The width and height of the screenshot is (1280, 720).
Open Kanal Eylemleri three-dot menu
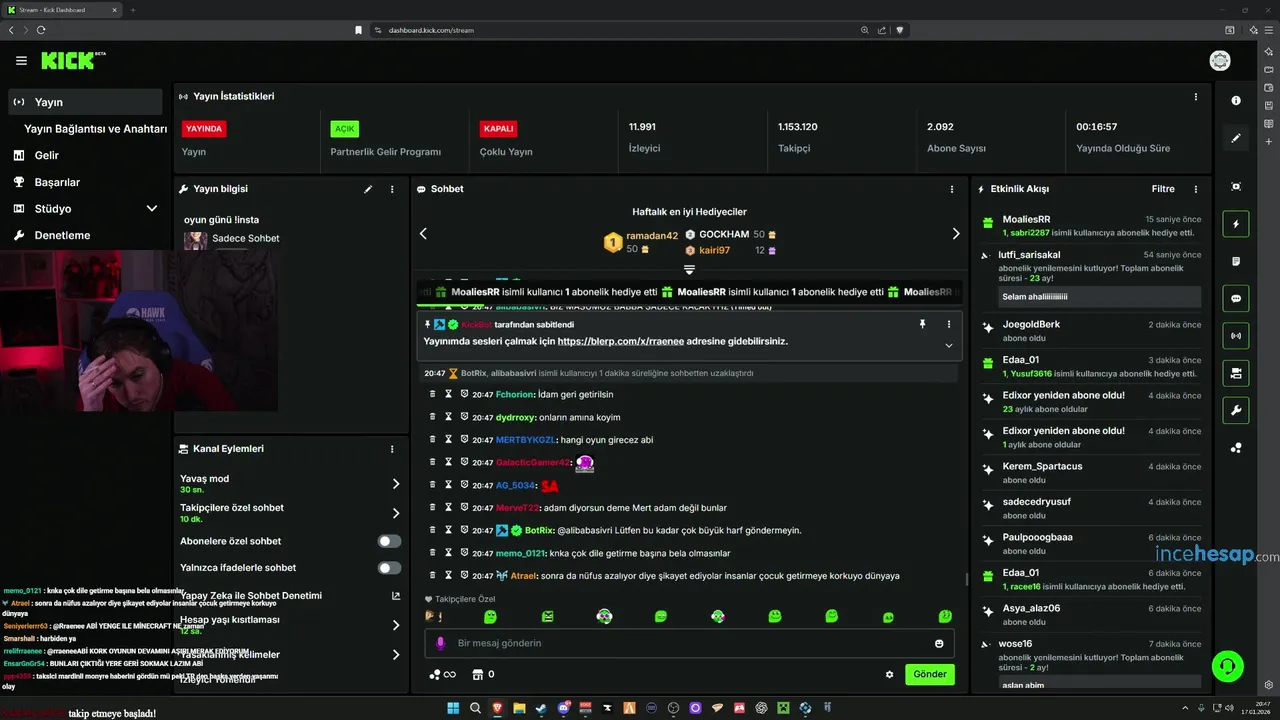(392, 449)
